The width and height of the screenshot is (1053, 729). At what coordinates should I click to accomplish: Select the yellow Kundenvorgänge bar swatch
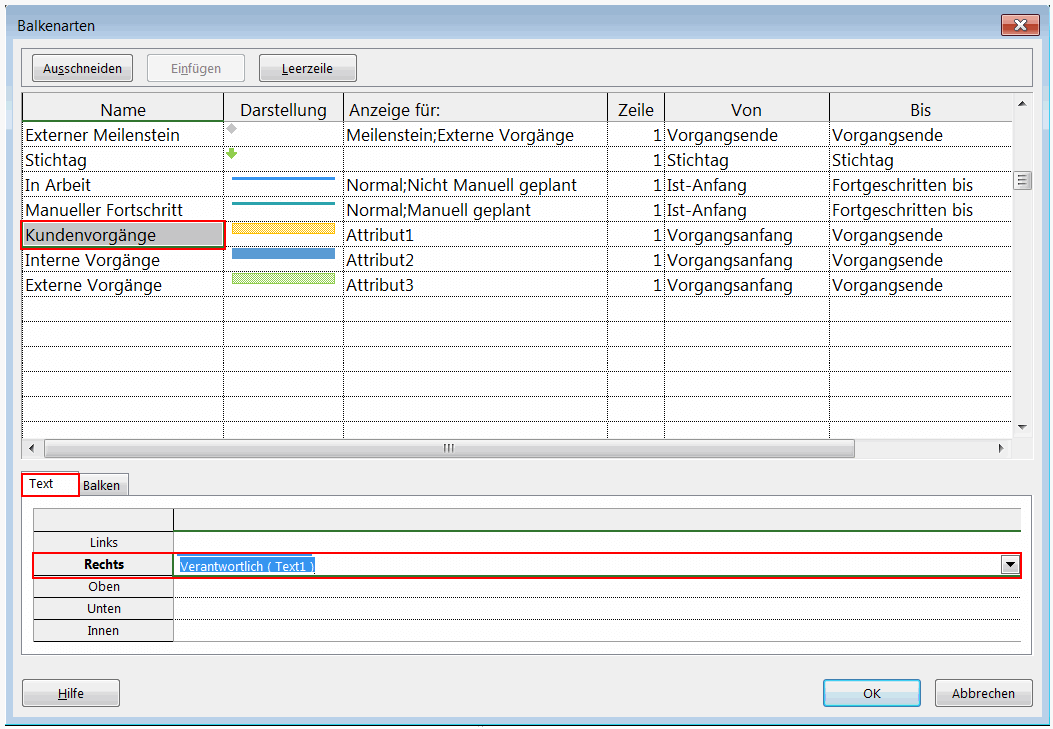point(283,229)
